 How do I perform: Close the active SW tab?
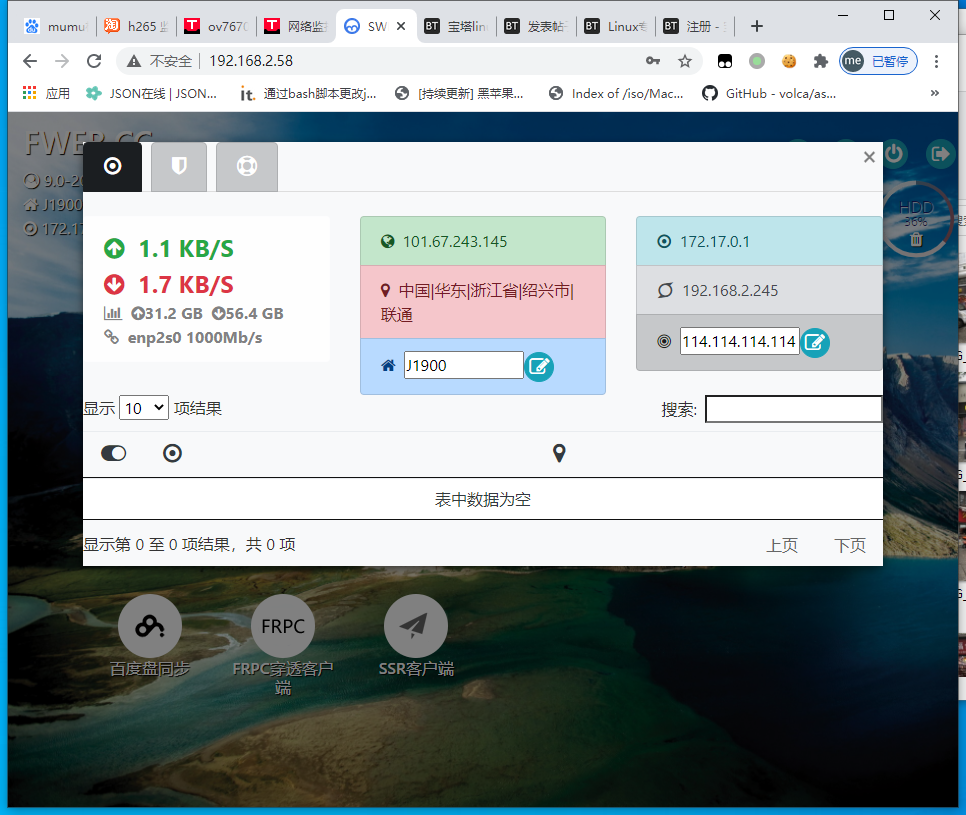point(401,26)
